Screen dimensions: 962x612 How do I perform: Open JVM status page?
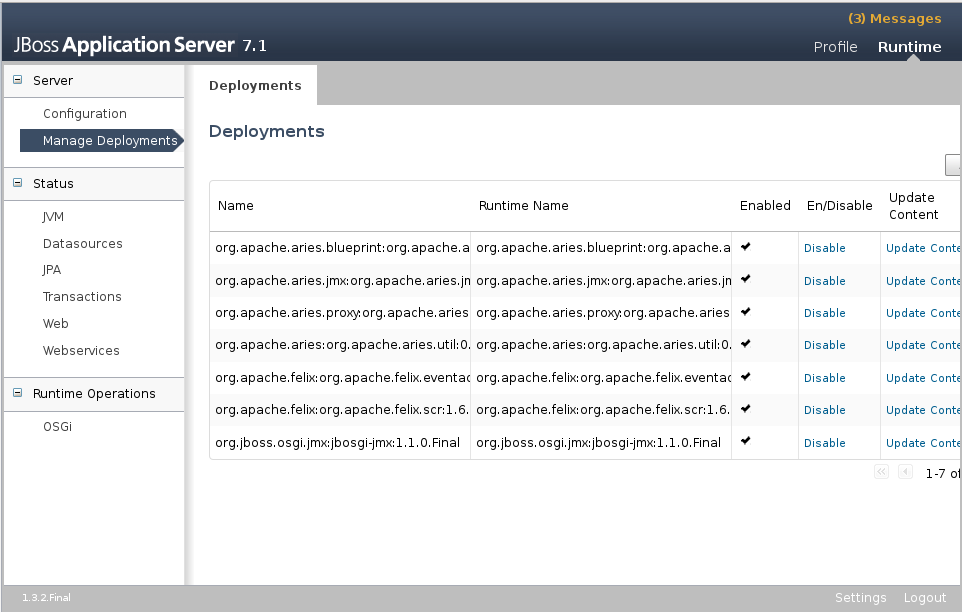tap(53, 217)
